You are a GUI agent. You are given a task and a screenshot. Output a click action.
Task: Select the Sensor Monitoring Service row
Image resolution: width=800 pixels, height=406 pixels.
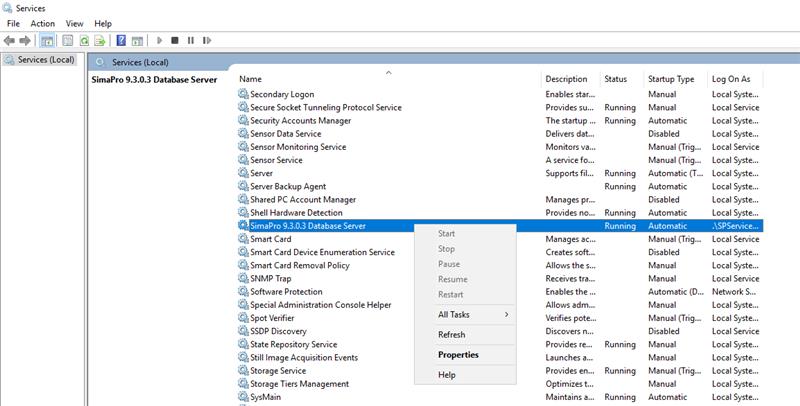point(500,147)
